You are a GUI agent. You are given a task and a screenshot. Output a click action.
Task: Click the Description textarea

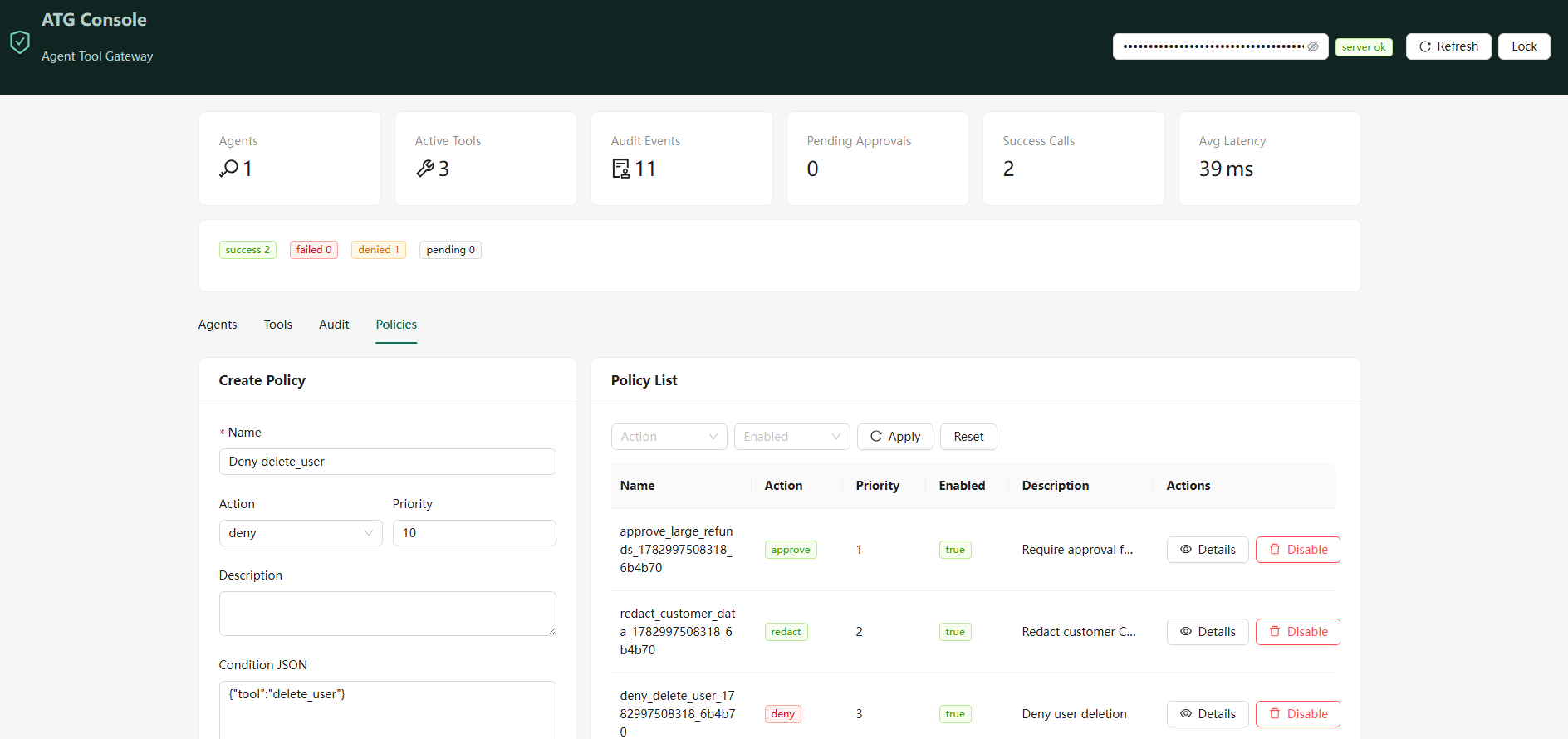click(388, 614)
